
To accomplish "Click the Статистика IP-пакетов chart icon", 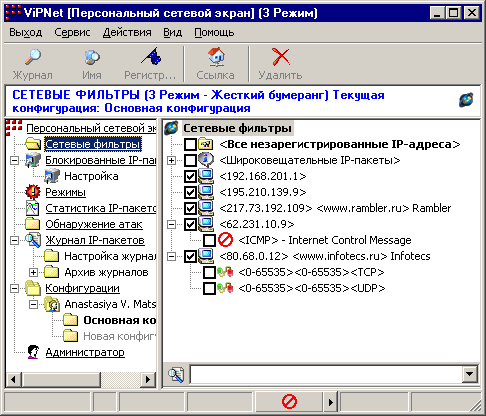I will pos(33,208).
